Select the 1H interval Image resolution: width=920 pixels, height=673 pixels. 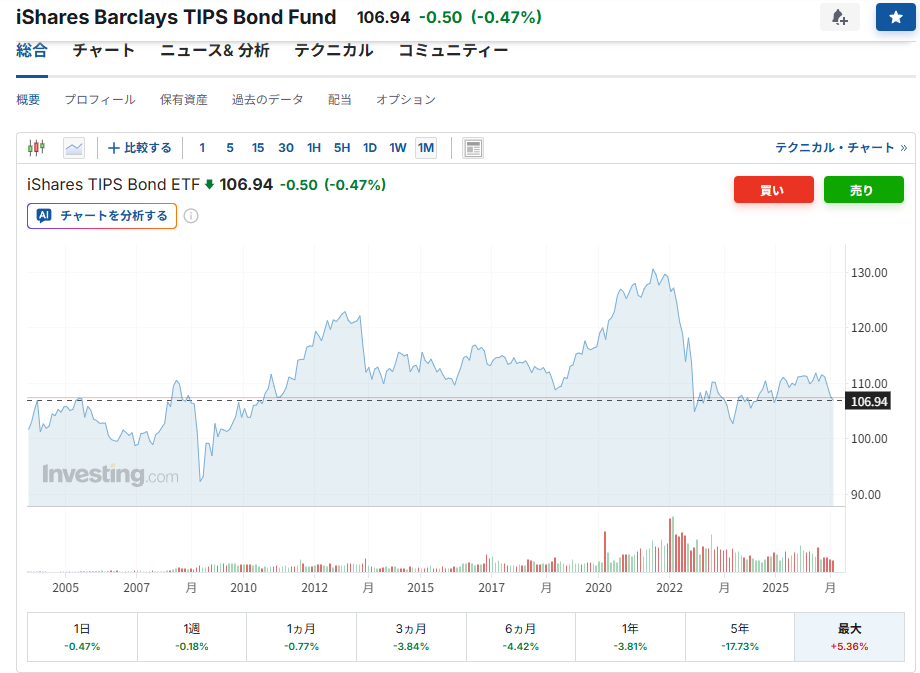coord(314,148)
